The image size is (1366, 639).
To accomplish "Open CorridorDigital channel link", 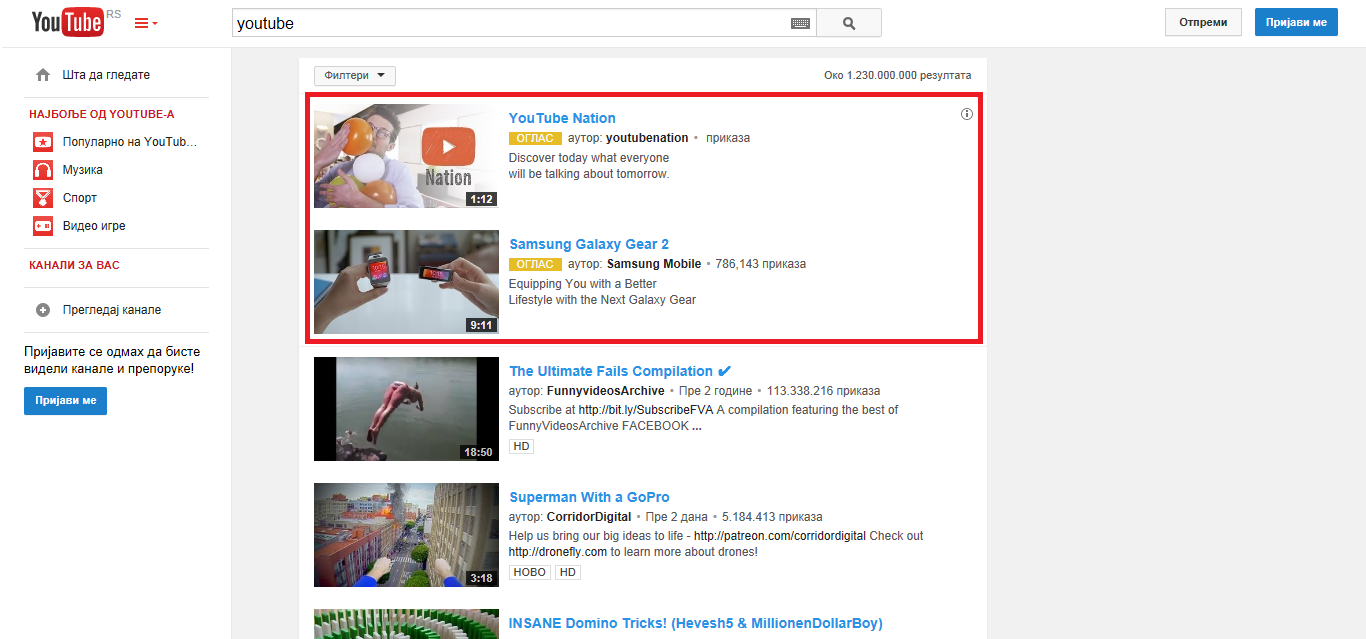I will (x=589, y=517).
